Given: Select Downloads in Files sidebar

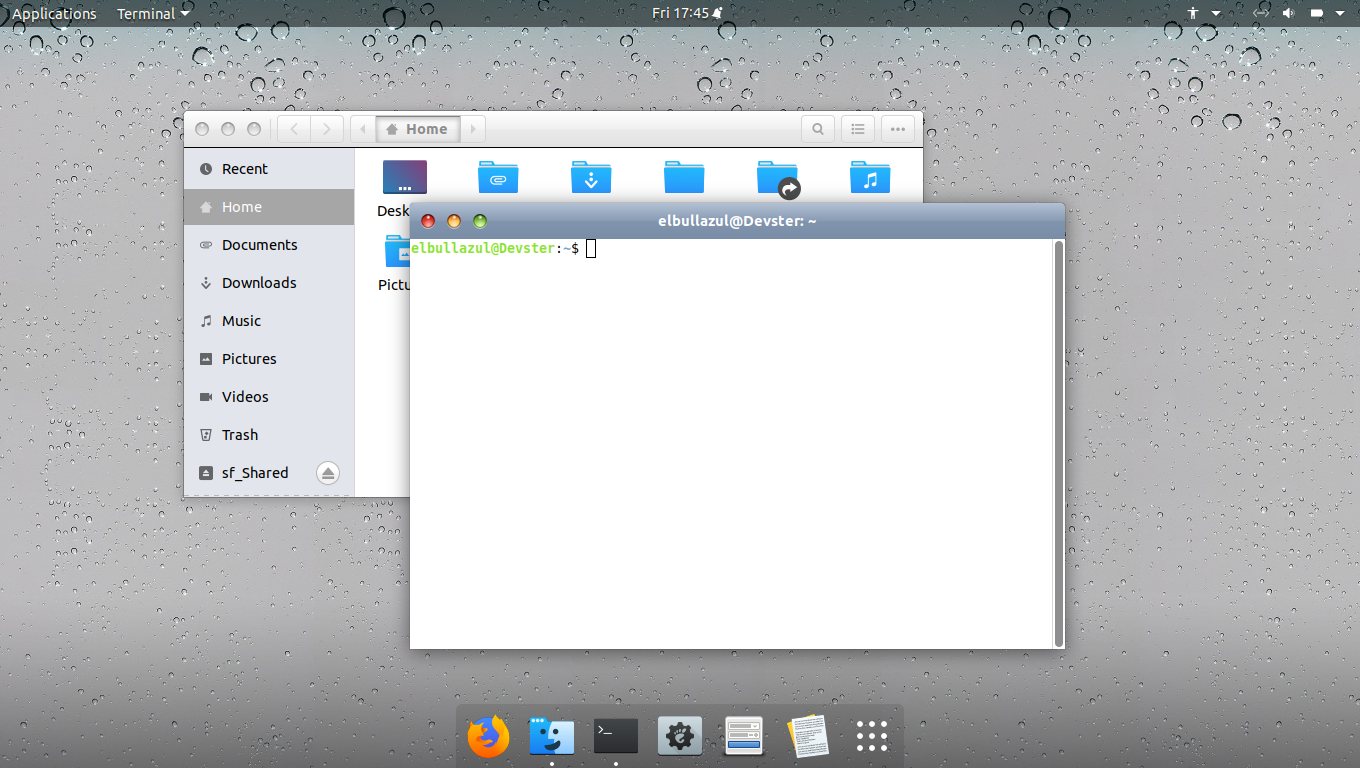Looking at the screenshot, I should pyautogui.click(x=269, y=283).
